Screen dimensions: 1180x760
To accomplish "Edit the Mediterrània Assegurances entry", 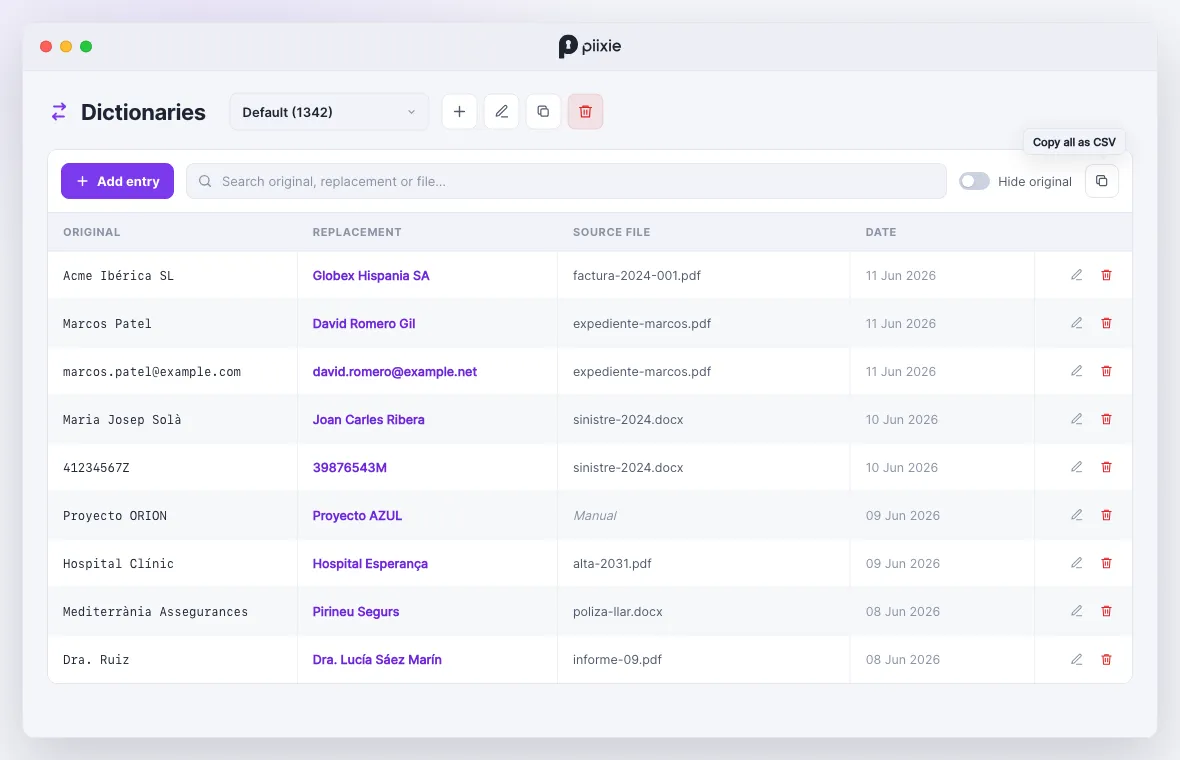I will (1077, 612).
